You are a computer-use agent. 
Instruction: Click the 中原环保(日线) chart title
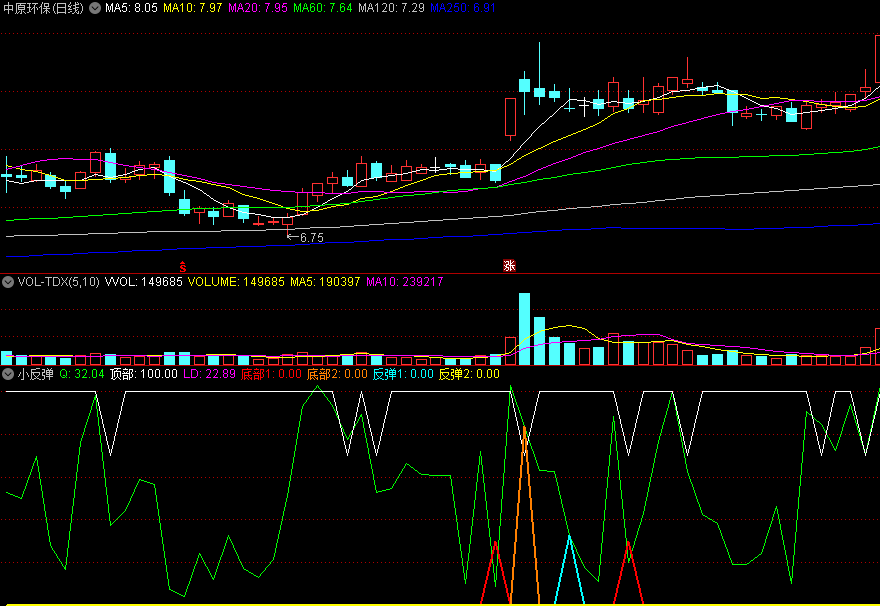pos(43,8)
